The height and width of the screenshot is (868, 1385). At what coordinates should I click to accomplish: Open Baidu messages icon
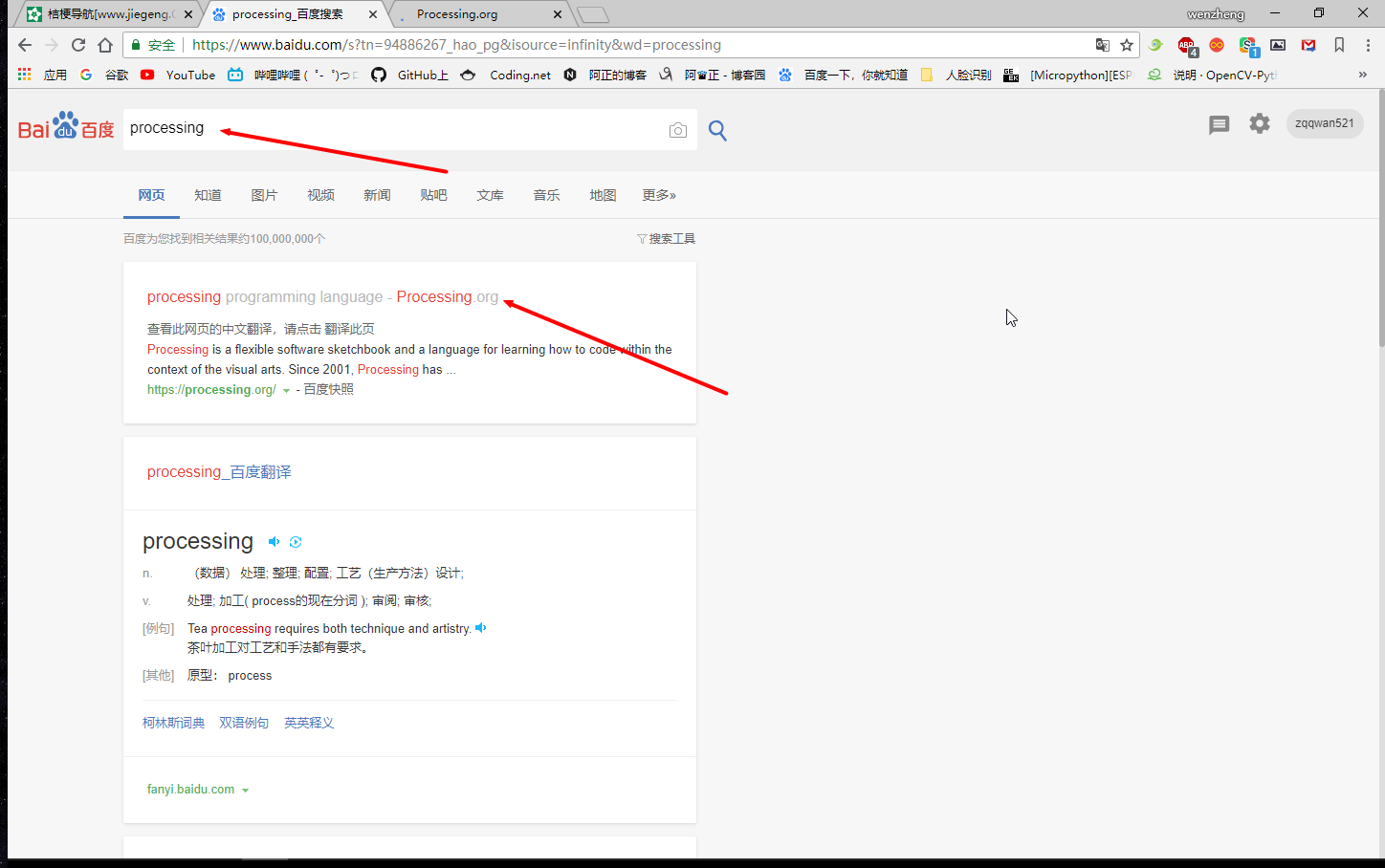[1219, 124]
